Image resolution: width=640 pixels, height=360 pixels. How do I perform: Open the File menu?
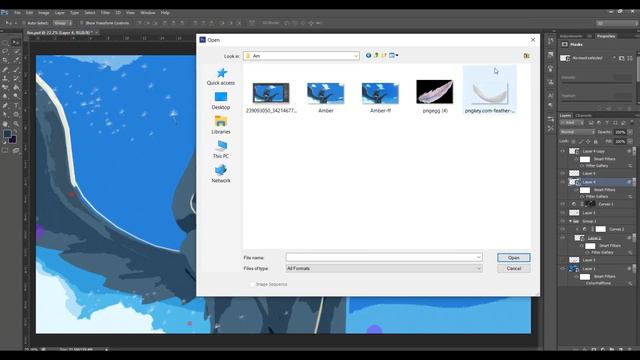(x=17, y=13)
